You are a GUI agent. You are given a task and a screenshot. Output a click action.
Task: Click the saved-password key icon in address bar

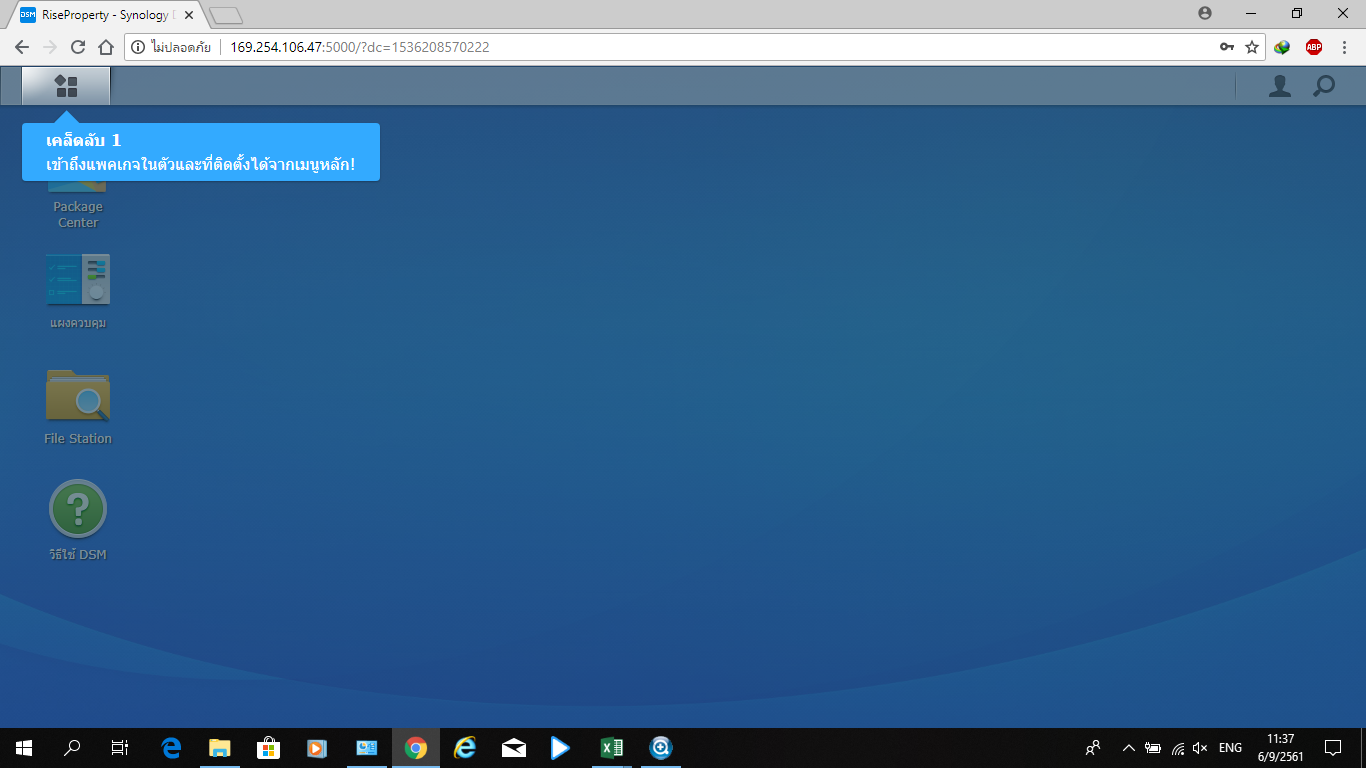(1227, 47)
